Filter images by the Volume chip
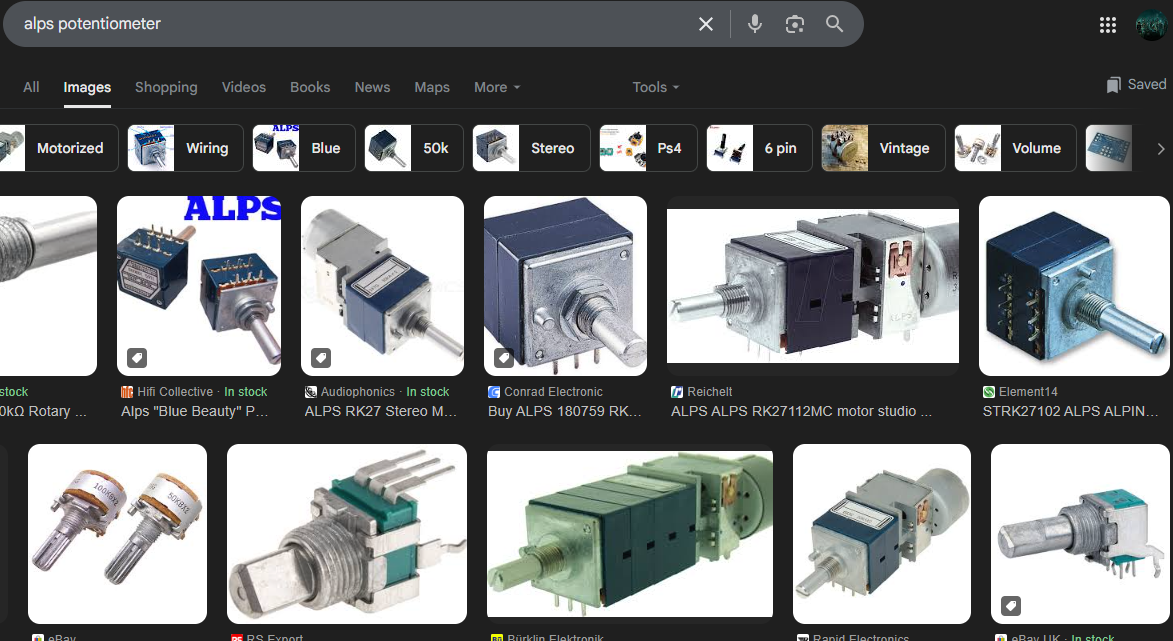Image resolution: width=1173 pixels, height=641 pixels. [x=1015, y=148]
